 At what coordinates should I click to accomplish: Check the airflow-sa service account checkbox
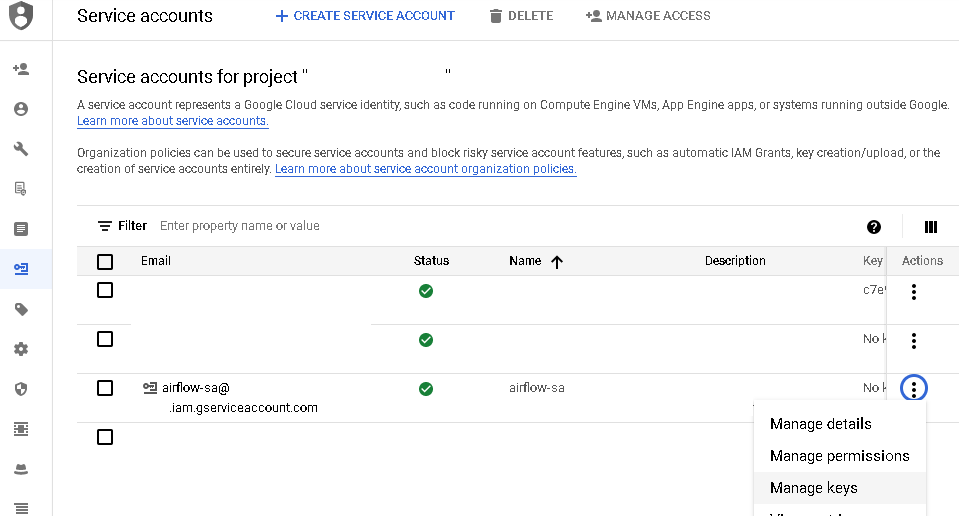click(105, 388)
